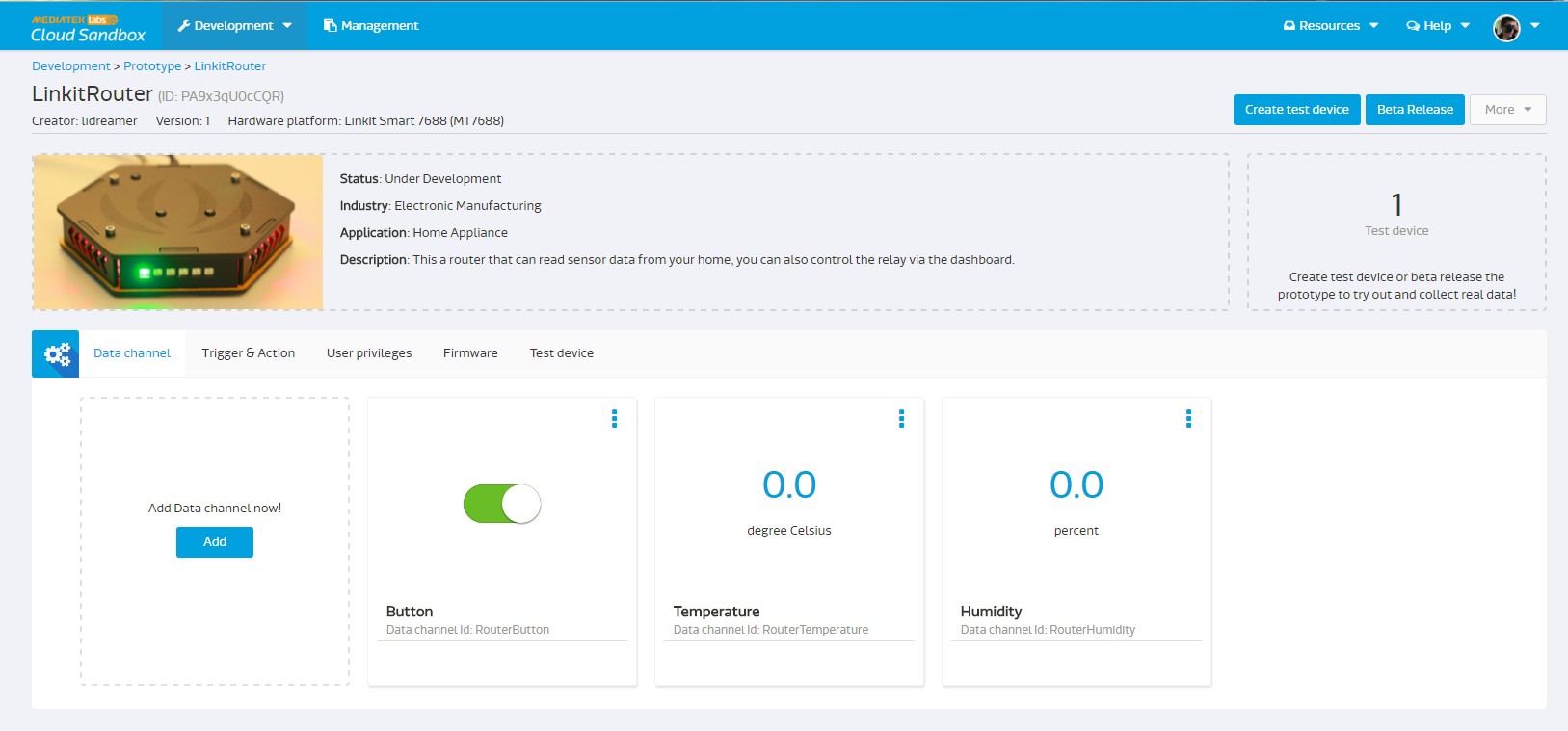Viewport: 1568px width, 731px height.
Task: Click the Beta Release button
Action: pos(1415,110)
